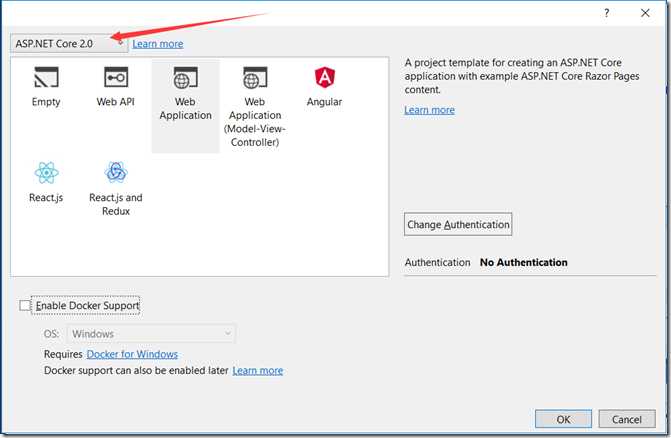Click the Change Authentication button
This screenshot has height=438, width=671.
pyautogui.click(x=458, y=224)
